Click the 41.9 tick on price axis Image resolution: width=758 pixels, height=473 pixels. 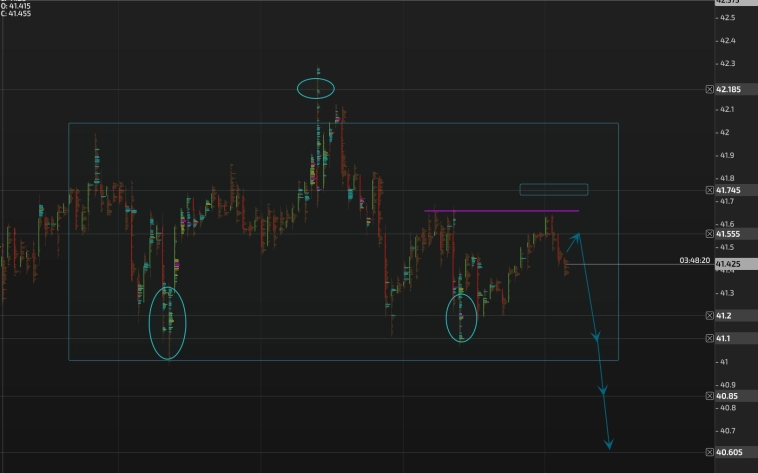(x=727, y=155)
